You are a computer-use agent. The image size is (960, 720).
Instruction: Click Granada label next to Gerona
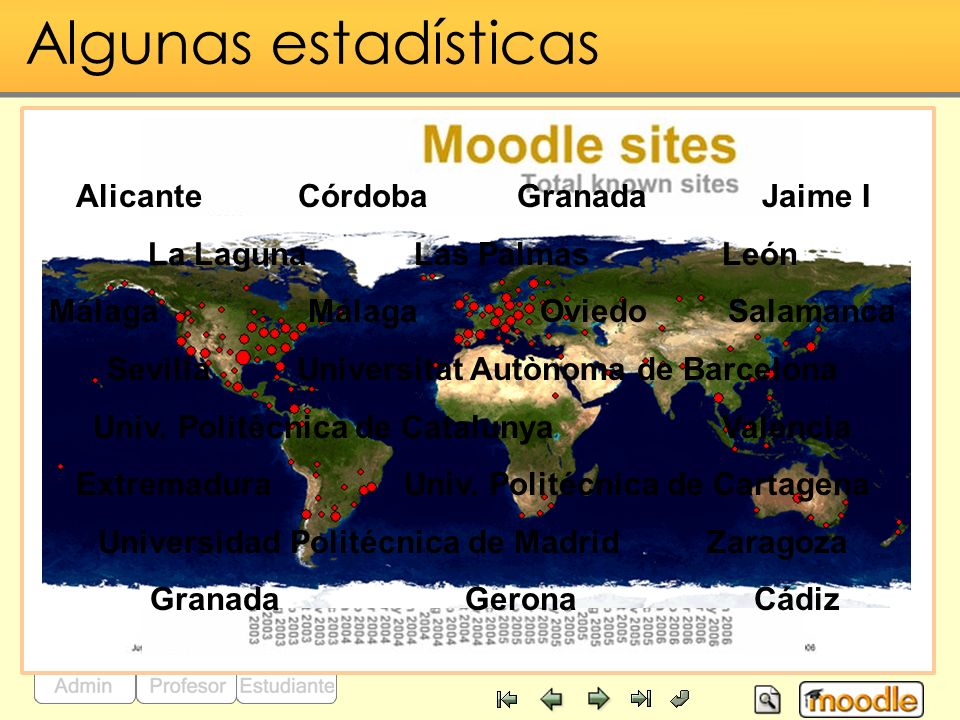pos(214,599)
